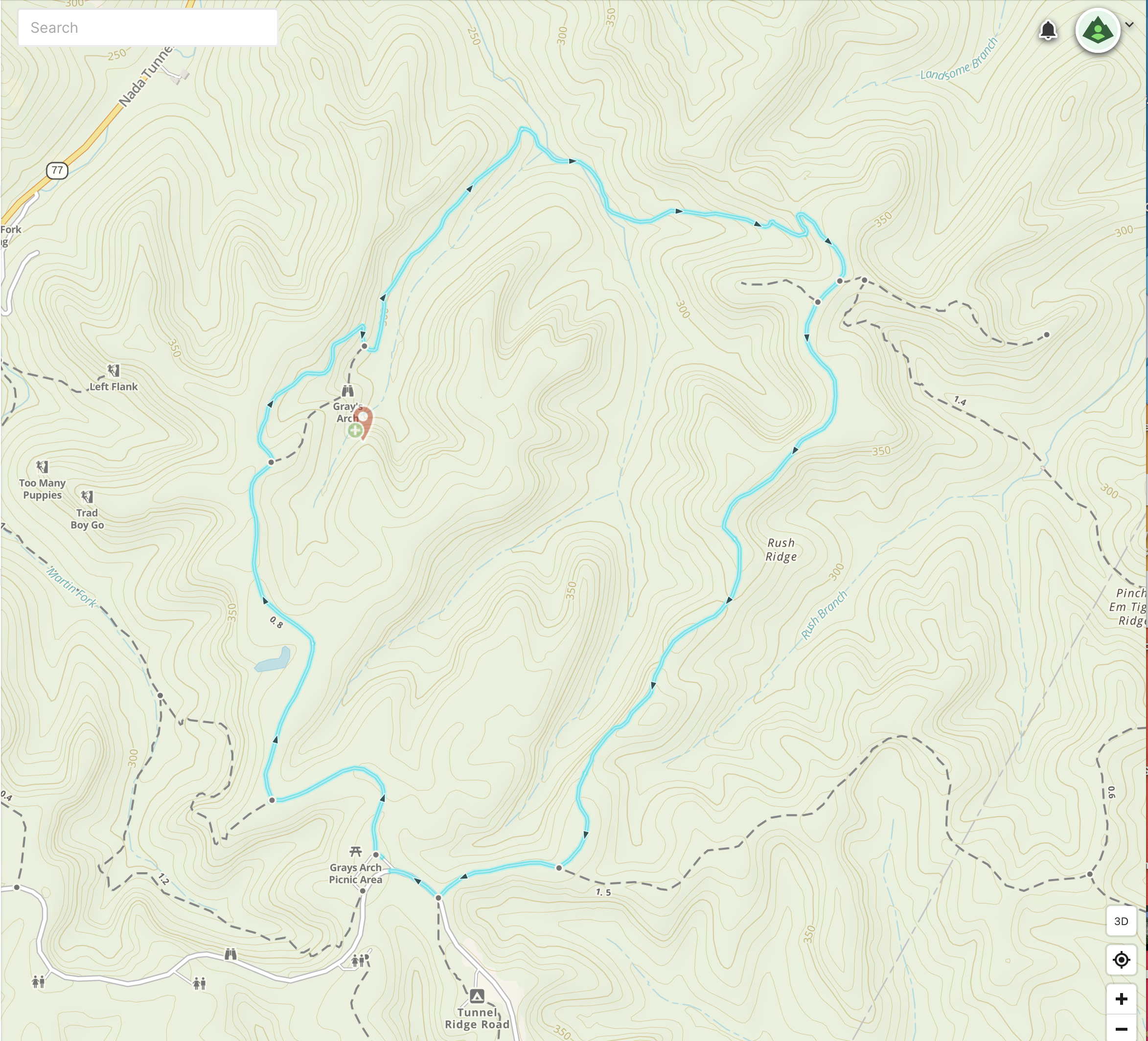
Task: Open the notifications bell
Action: click(x=1048, y=30)
